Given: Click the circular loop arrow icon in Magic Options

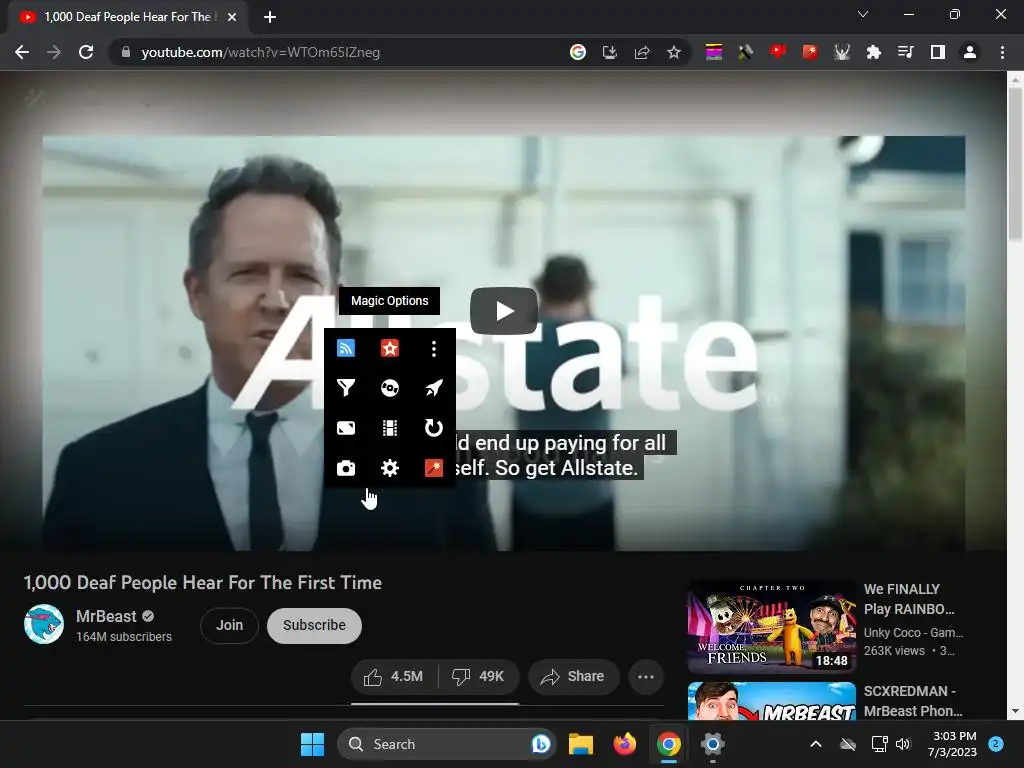Looking at the screenshot, I should 434,428.
